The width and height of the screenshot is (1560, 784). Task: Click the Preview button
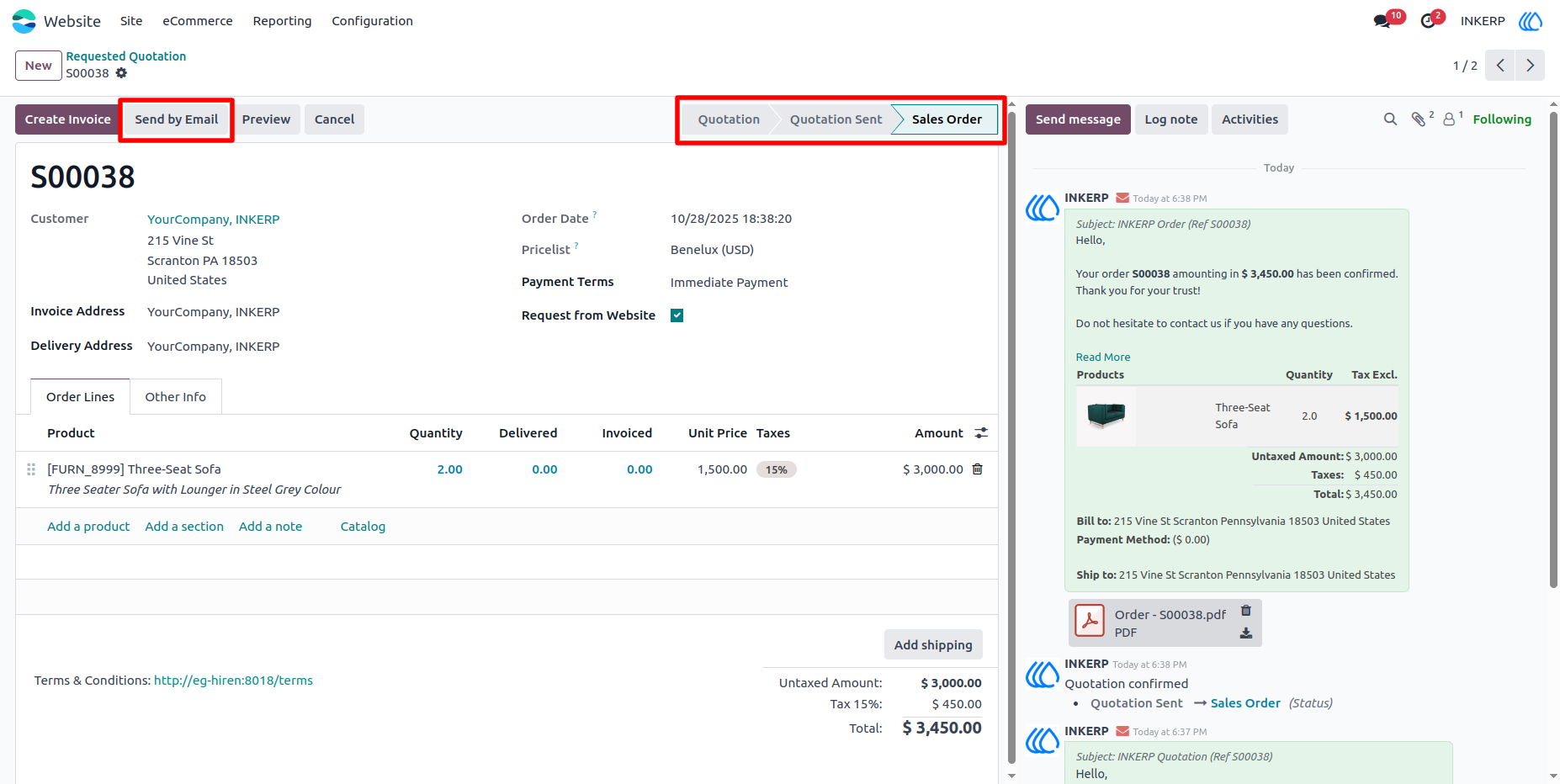(266, 119)
